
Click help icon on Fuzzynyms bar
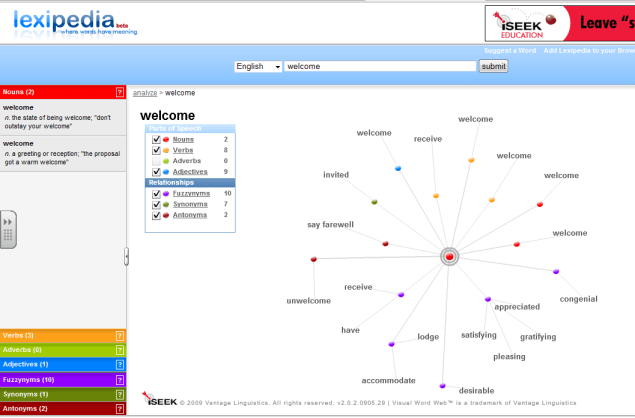click(x=120, y=380)
